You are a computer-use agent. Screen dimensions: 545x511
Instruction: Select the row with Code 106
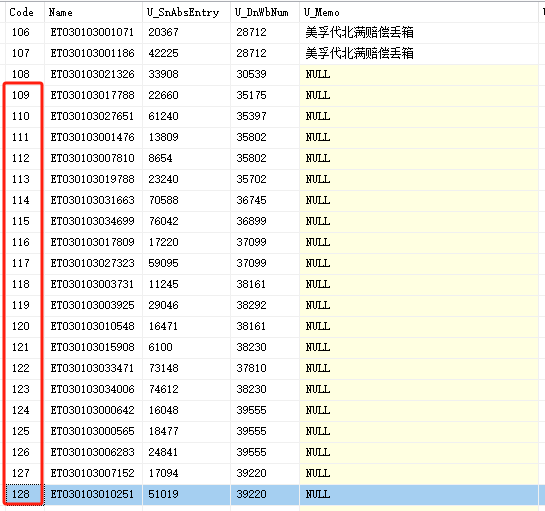(x=272, y=33)
